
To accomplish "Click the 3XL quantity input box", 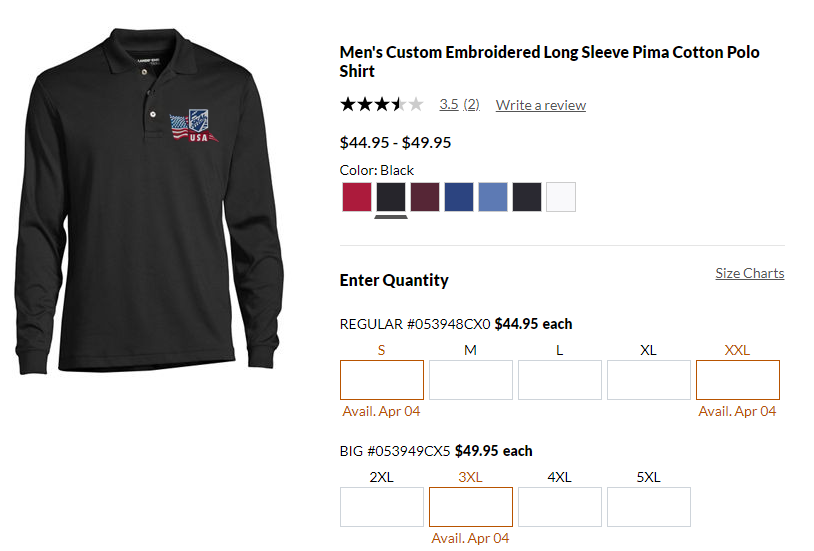I will pos(471,507).
